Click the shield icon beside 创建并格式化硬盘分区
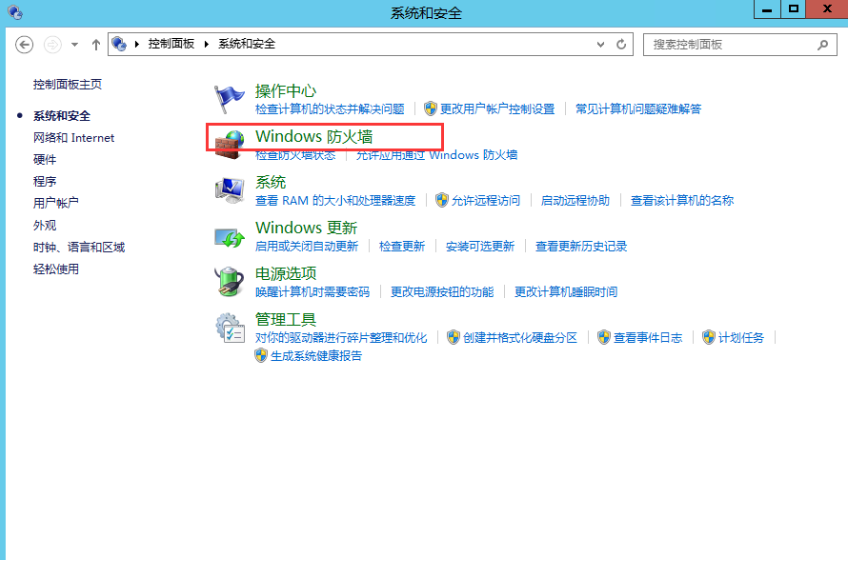Image resolution: width=856 pixels, height=561 pixels. tap(453, 337)
